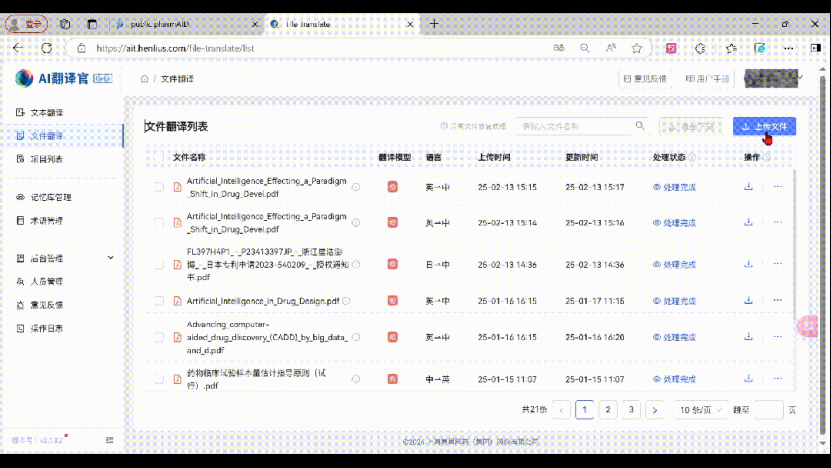
Task: Click the search magnifier icon in search box
Action: tap(640, 126)
